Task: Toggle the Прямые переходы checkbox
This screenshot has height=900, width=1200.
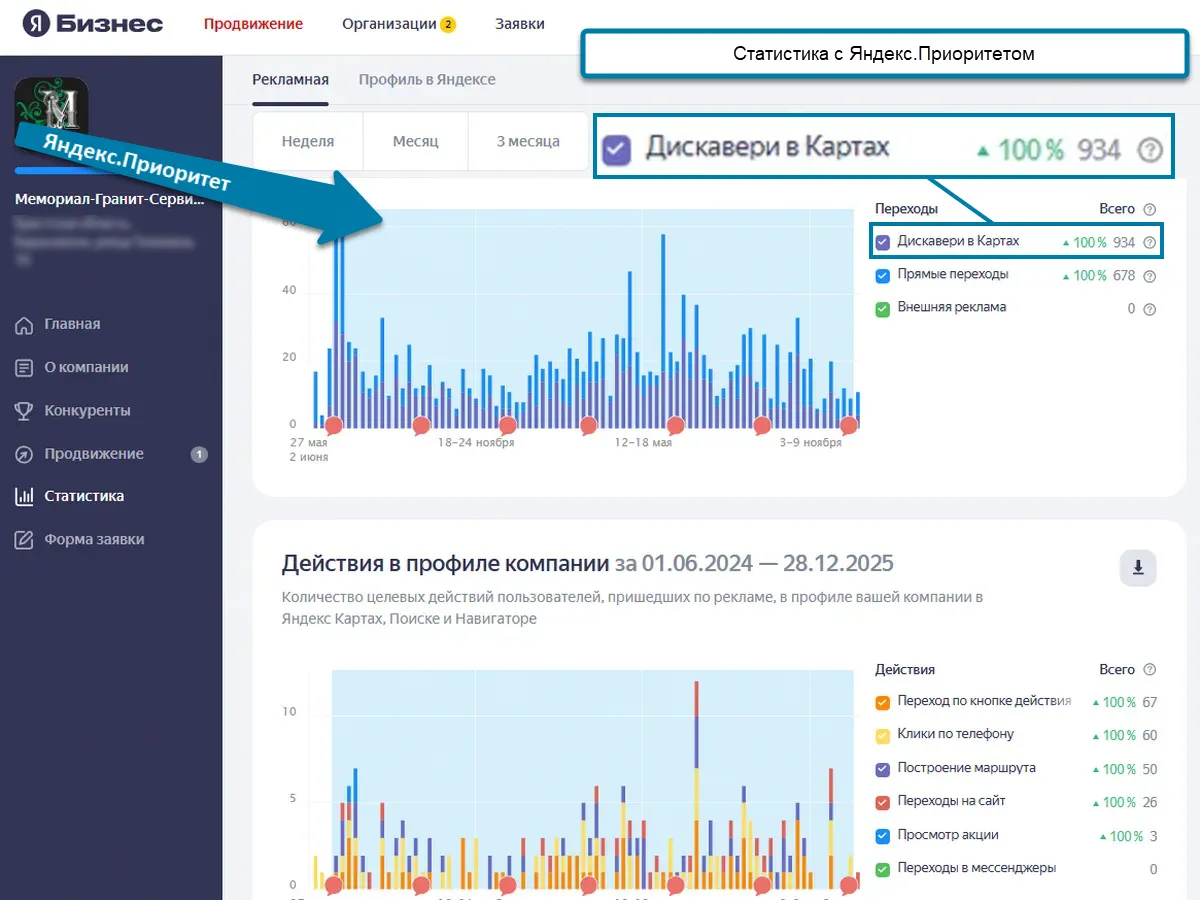Action: 882,275
